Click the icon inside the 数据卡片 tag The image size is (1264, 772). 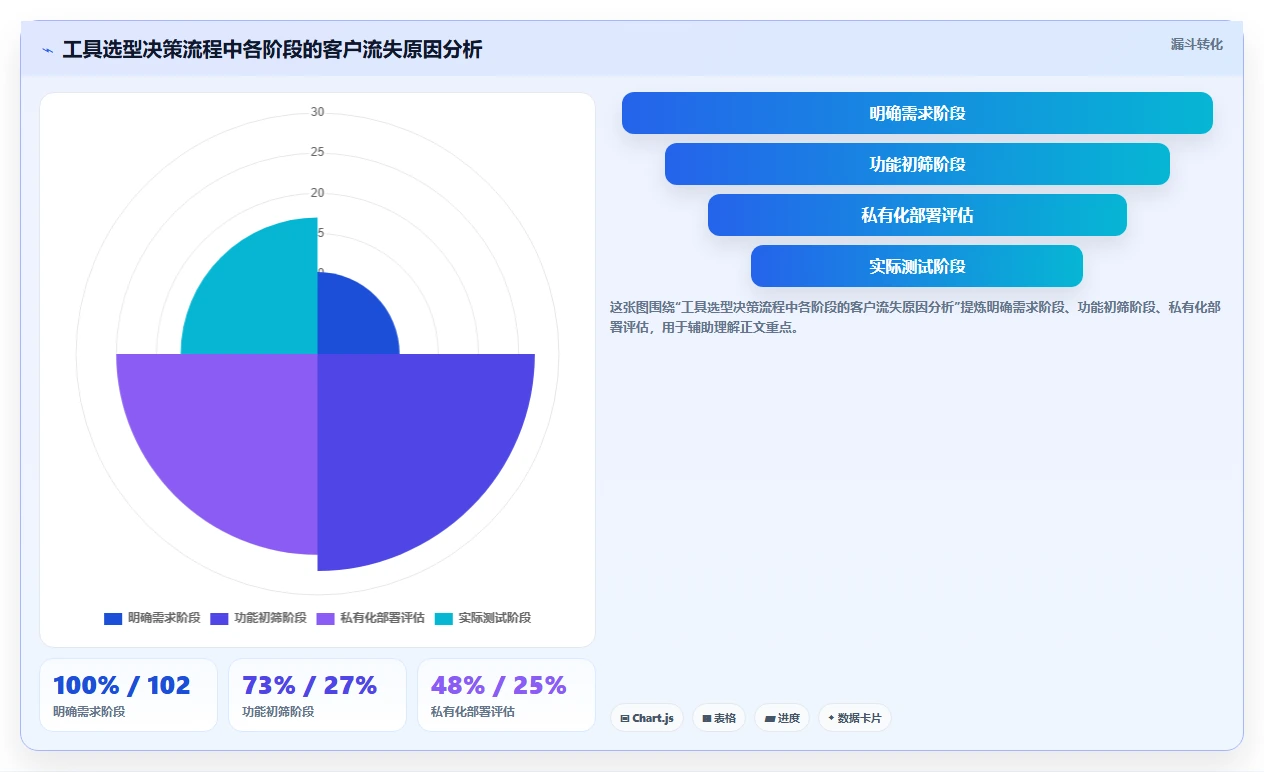(x=831, y=718)
